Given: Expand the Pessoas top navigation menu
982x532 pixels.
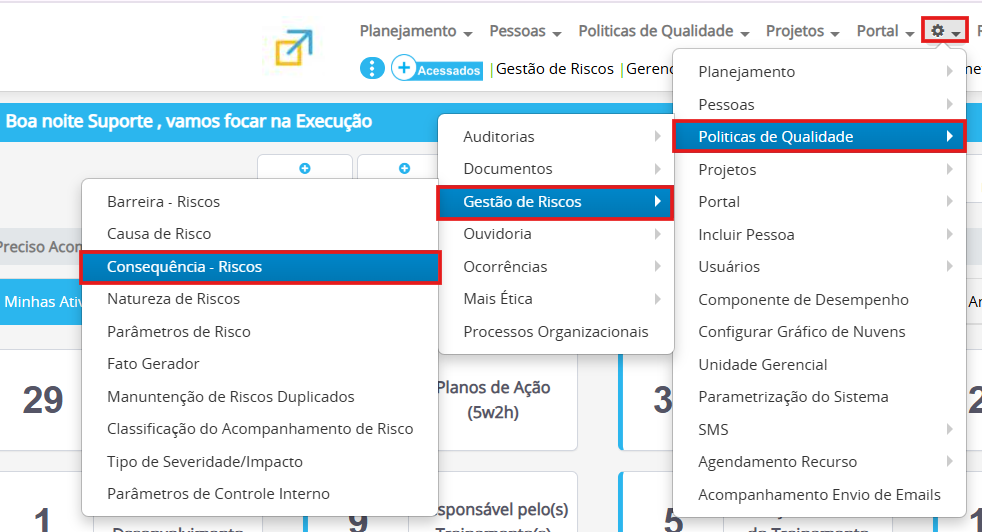Looking at the screenshot, I should [x=525, y=31].
